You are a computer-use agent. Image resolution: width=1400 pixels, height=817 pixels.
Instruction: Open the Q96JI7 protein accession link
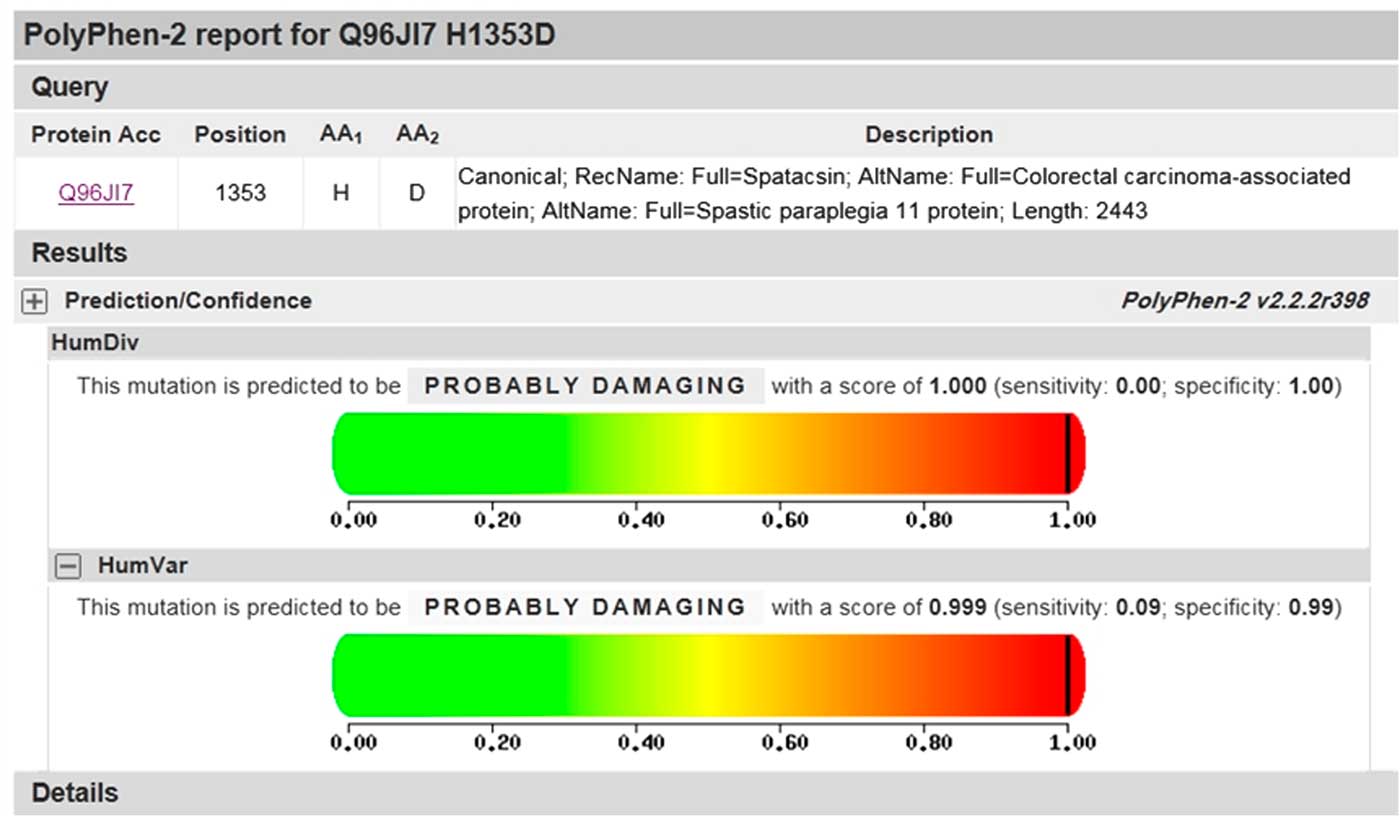[x=95, y=193]
